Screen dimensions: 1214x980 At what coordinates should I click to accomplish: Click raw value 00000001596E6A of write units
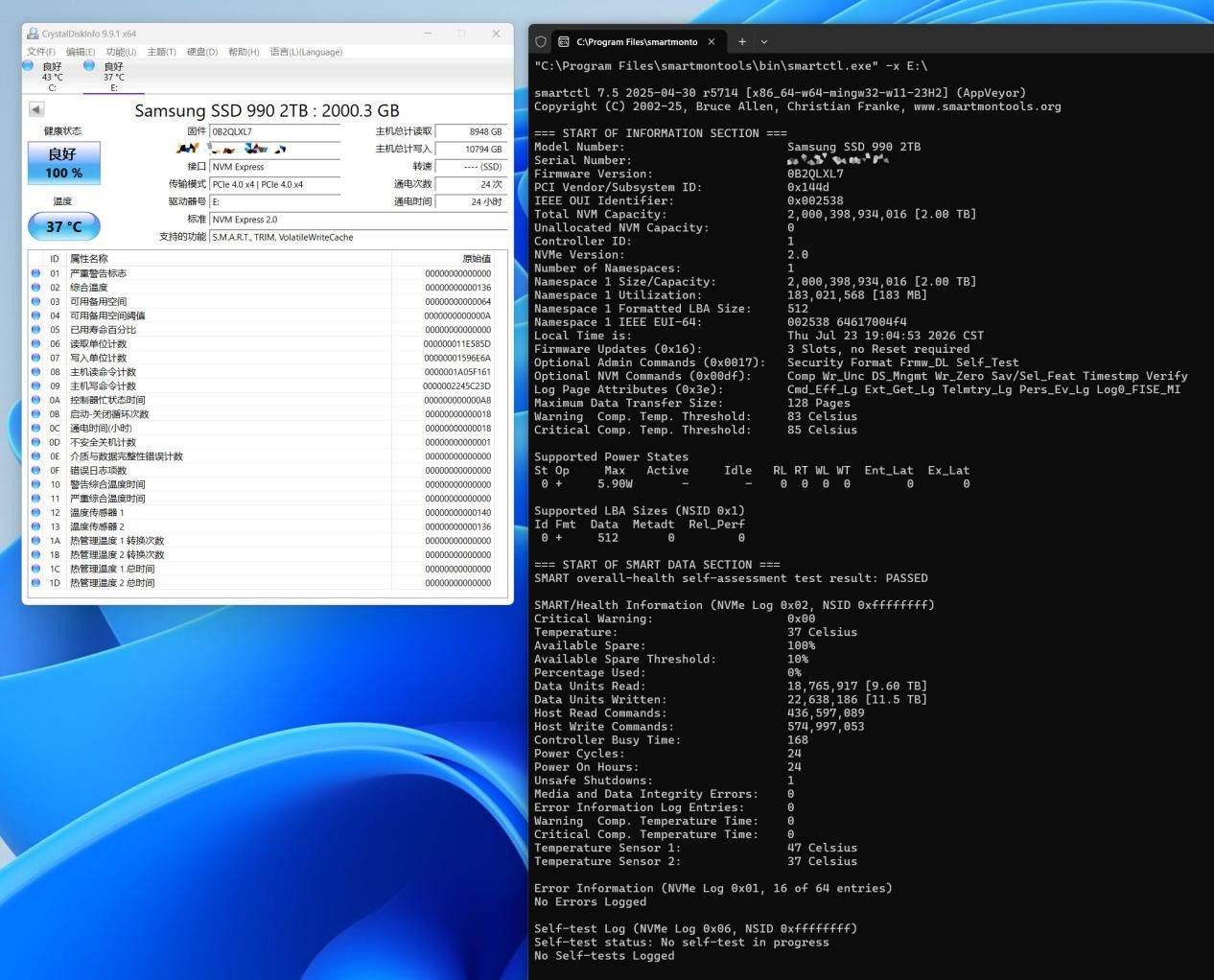click(x=456, y=358)
